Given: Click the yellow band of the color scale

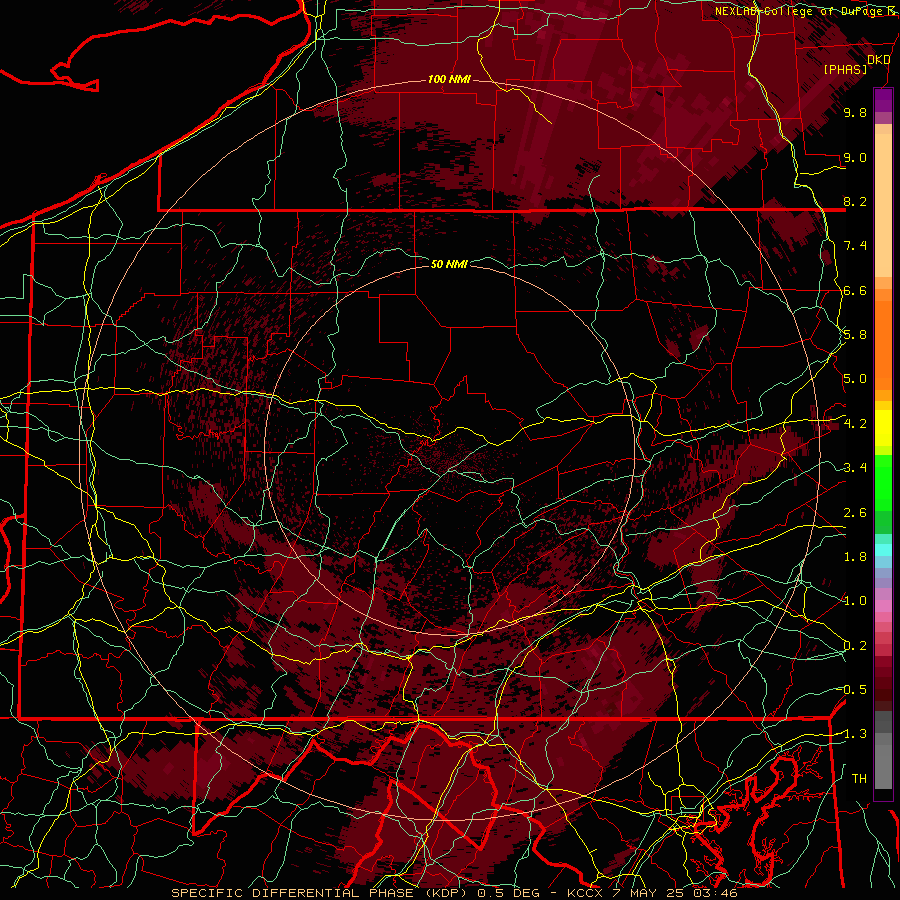Looking at the screenshot, I should [x=883, y=428].
